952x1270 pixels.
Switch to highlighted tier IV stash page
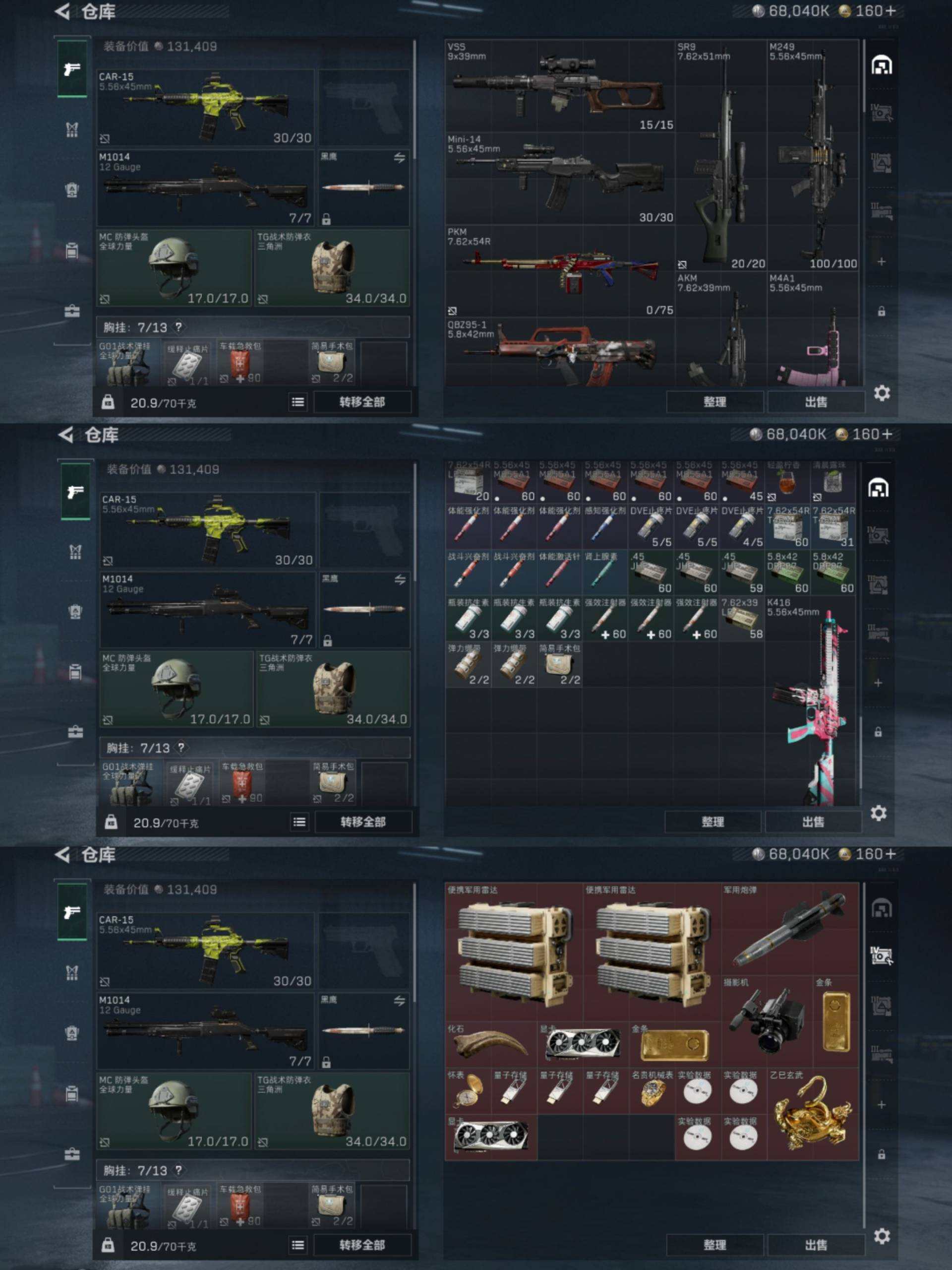click(882, 955)
